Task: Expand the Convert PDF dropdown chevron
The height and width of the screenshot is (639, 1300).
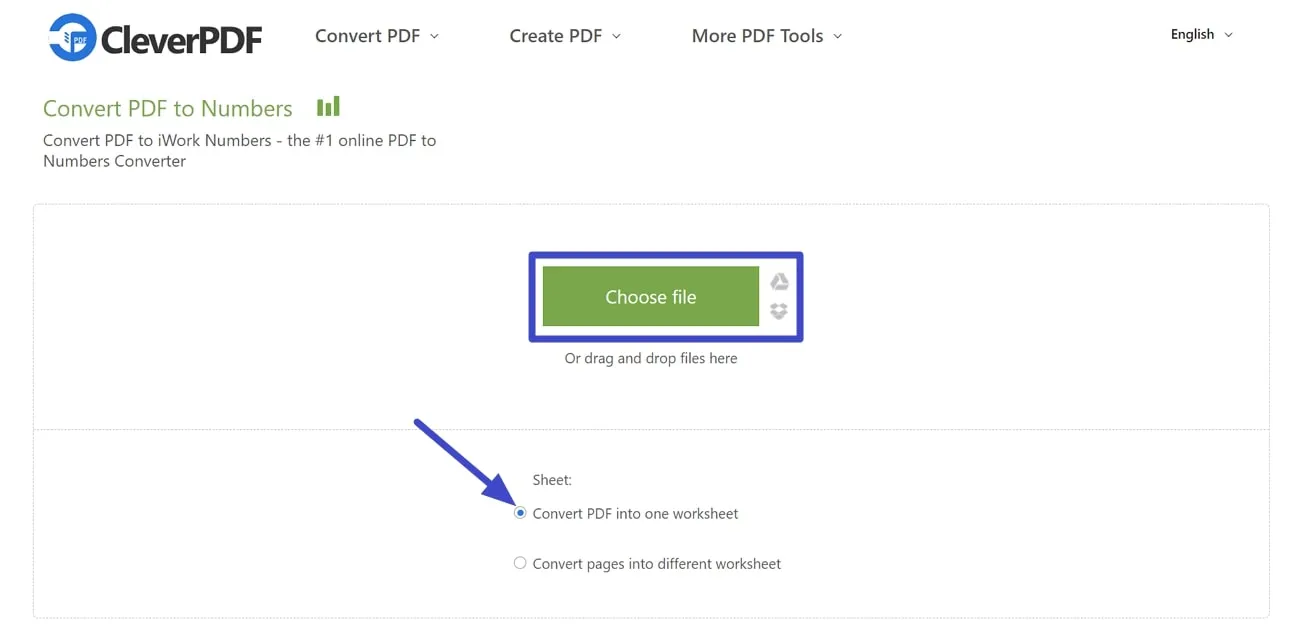Action: 434,36
